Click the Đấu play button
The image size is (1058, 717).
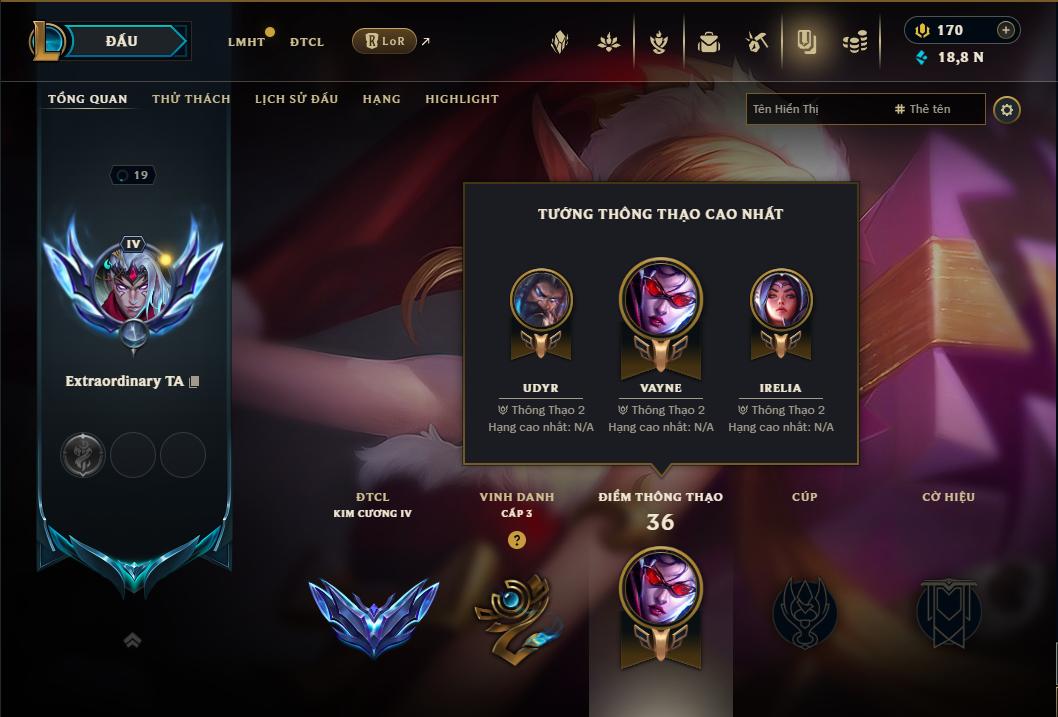pyautogui.click(x=123, y=41)
